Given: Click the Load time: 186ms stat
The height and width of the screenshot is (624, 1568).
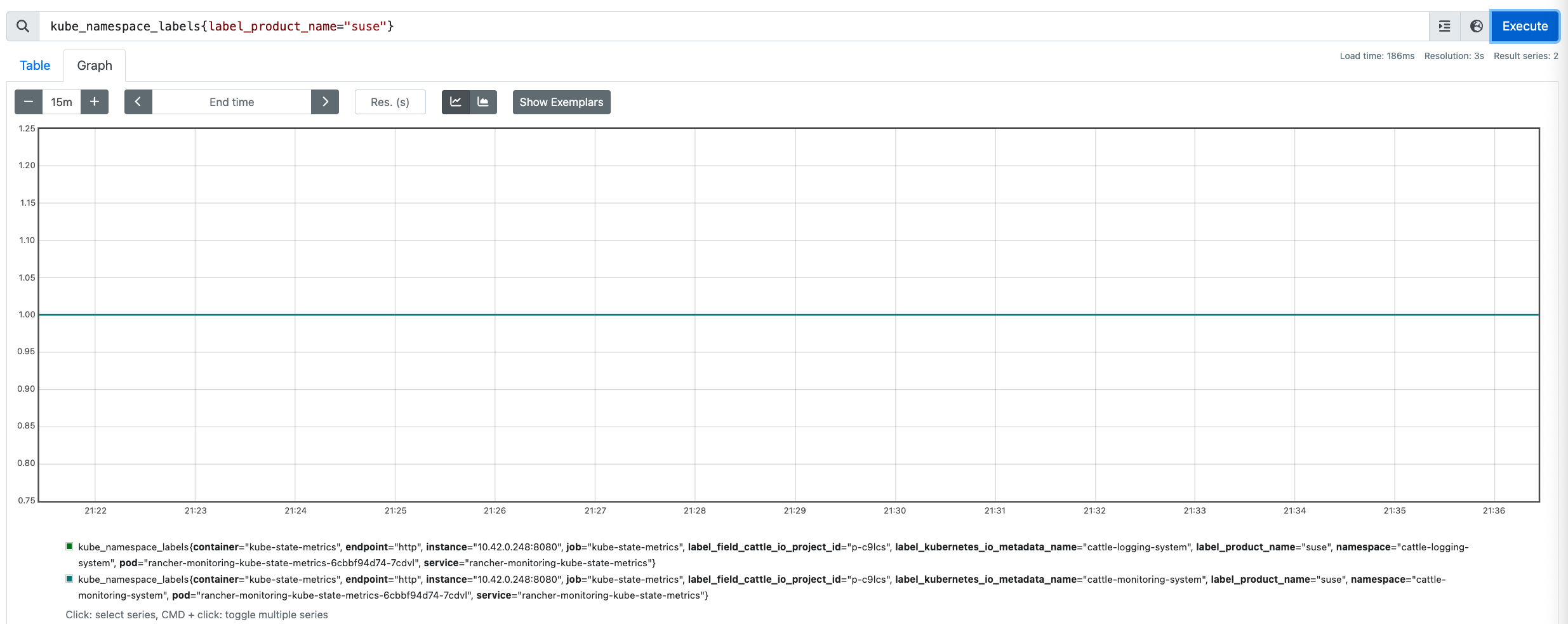Looking at the screenshot, I should click(x=1377, y=56).
